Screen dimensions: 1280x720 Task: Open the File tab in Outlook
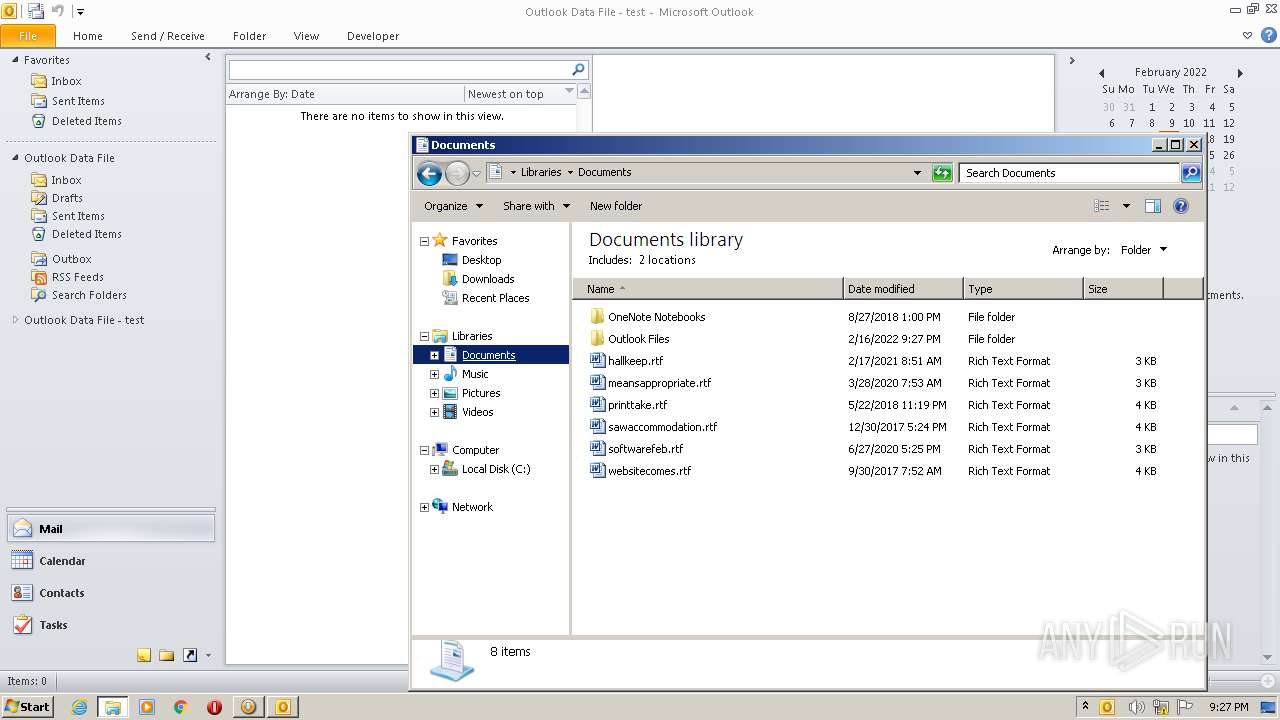(28, 36)
